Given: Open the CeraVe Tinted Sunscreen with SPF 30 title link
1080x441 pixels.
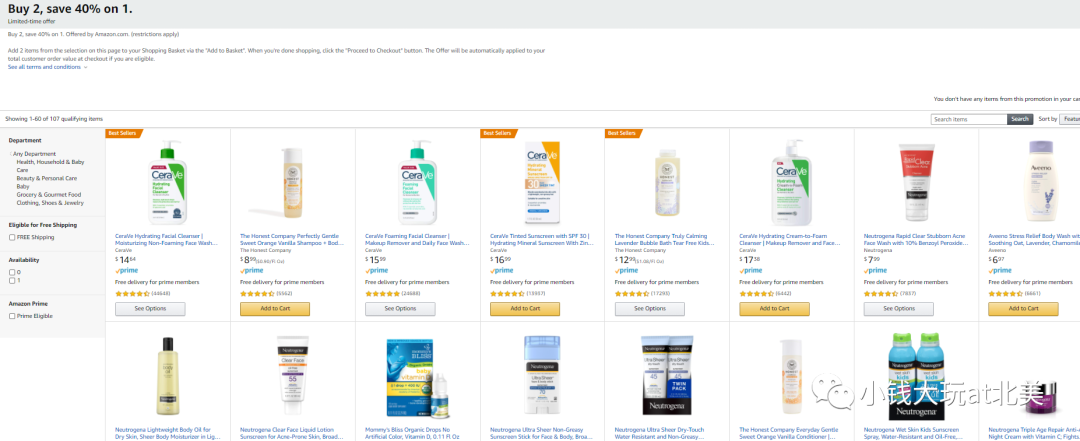Looking at the screenshot, I should coord(540,239).
